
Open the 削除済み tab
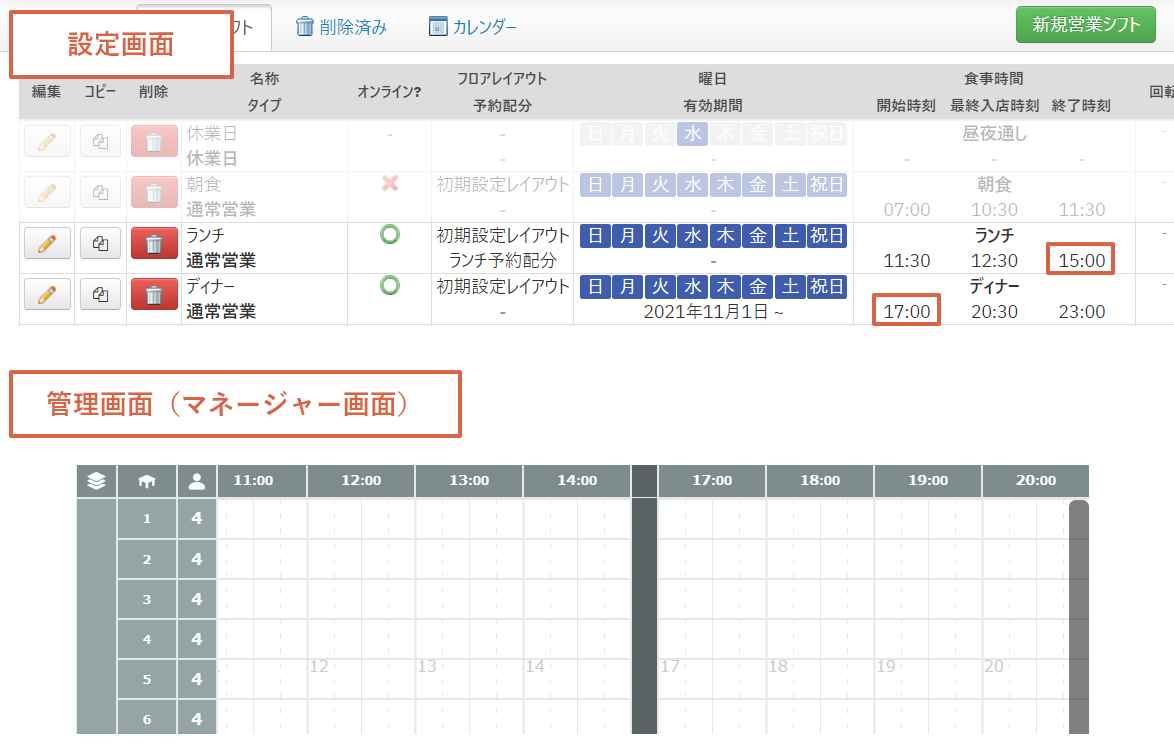point(342,27)
